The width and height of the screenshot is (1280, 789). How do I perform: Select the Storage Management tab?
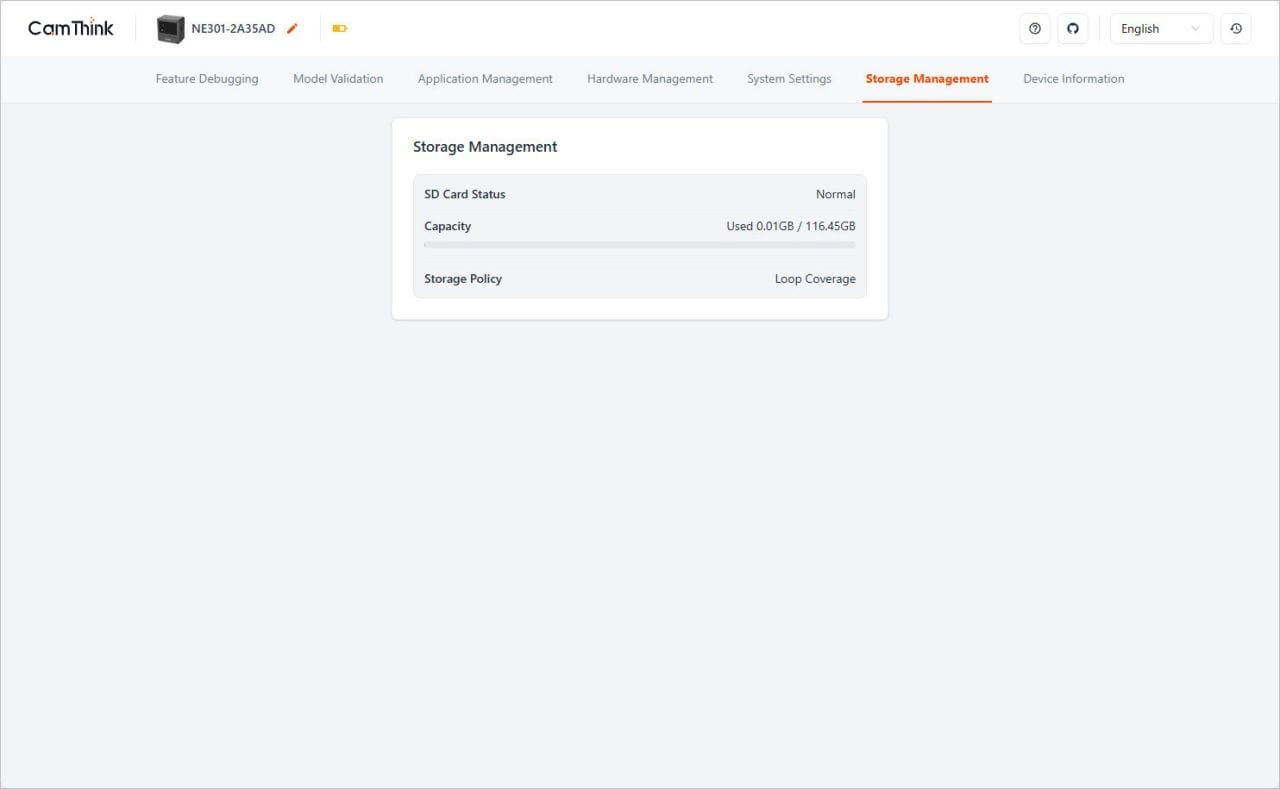coord(927,79)
